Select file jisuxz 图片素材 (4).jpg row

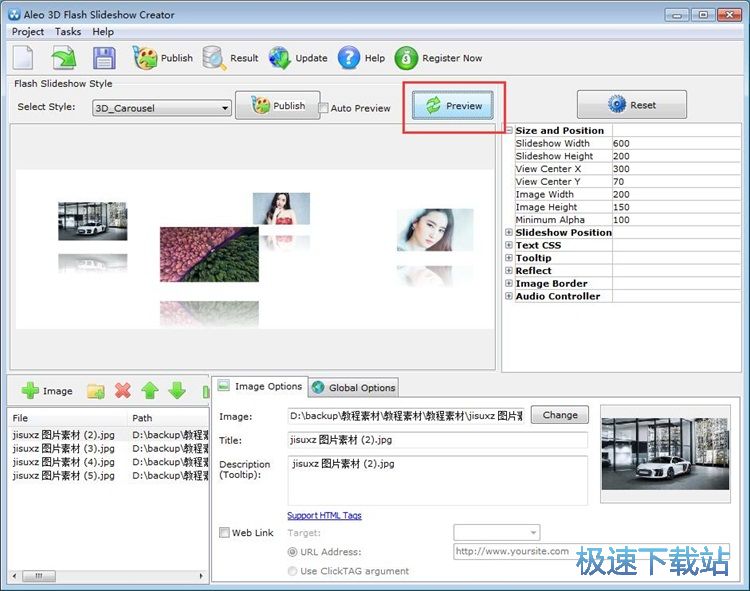point(109,462)
